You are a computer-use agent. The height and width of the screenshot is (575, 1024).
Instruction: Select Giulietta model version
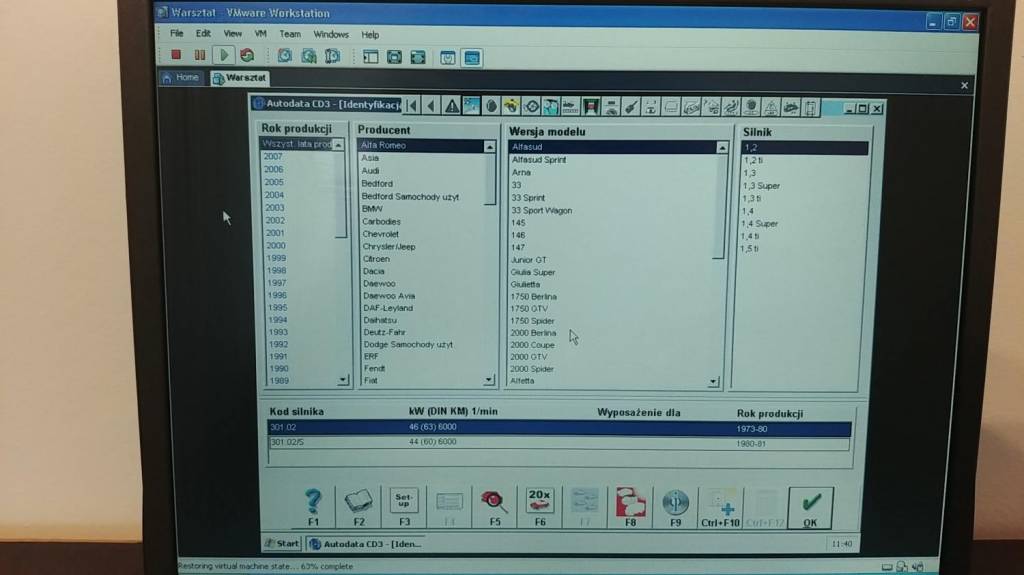point(525,284)
